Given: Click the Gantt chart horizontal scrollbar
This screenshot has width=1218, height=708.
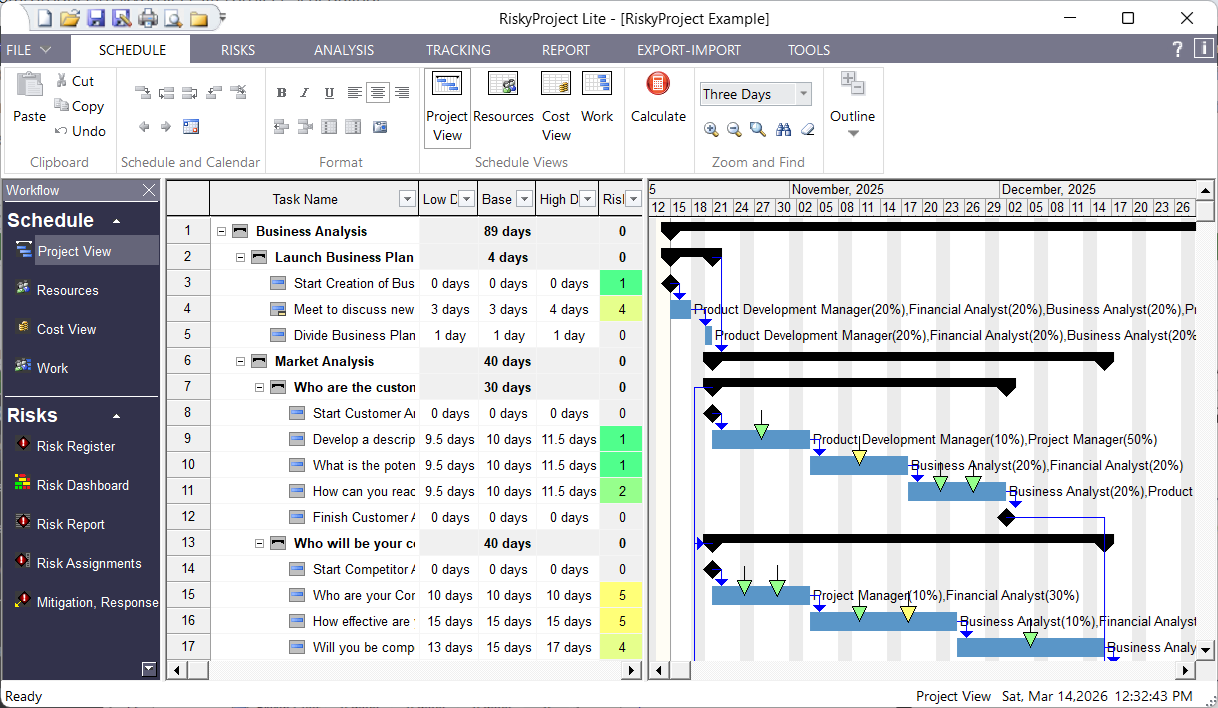Looking at the screenshot, I should [920, 670].
